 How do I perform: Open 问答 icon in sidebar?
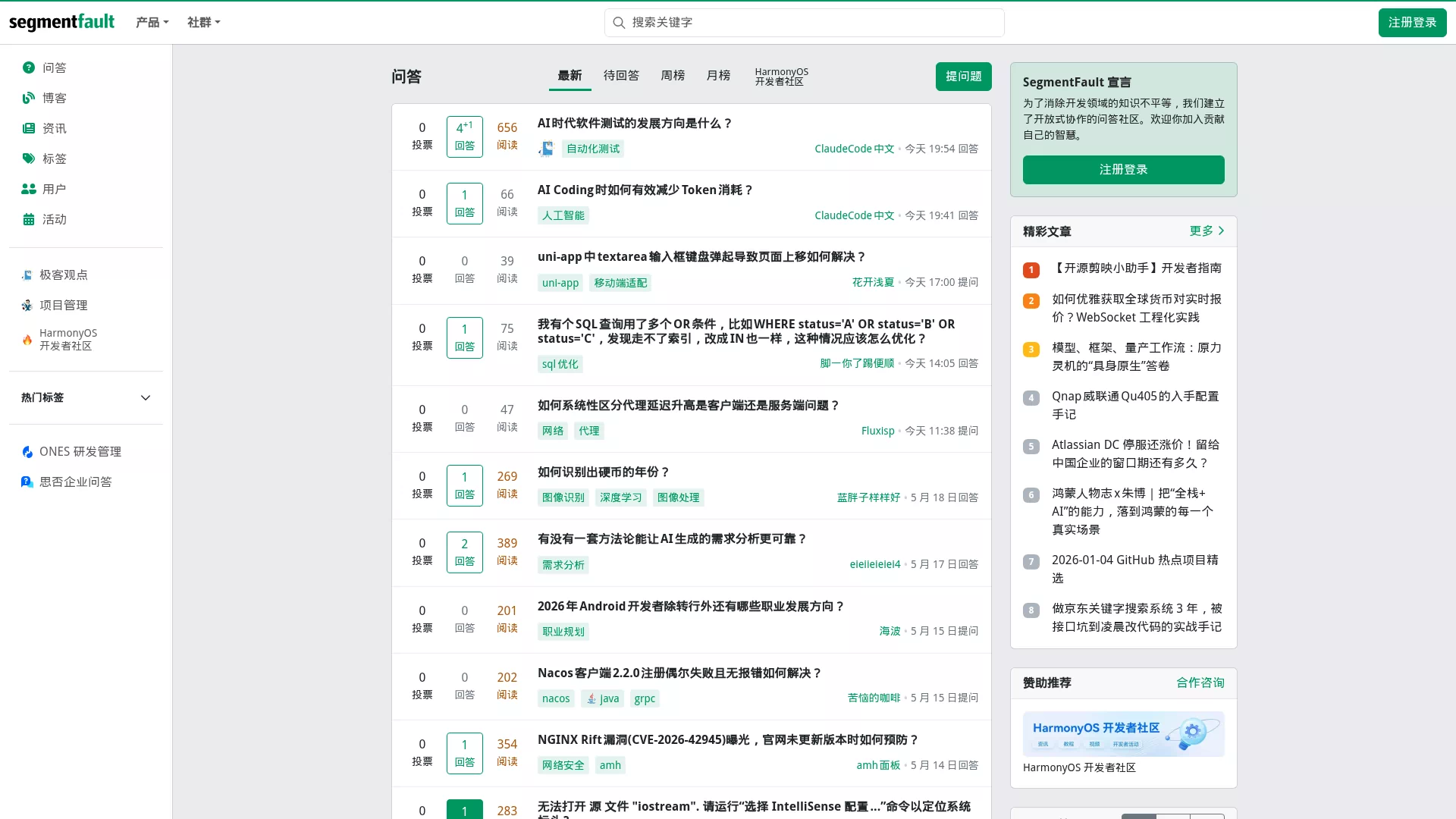(29, 67)
